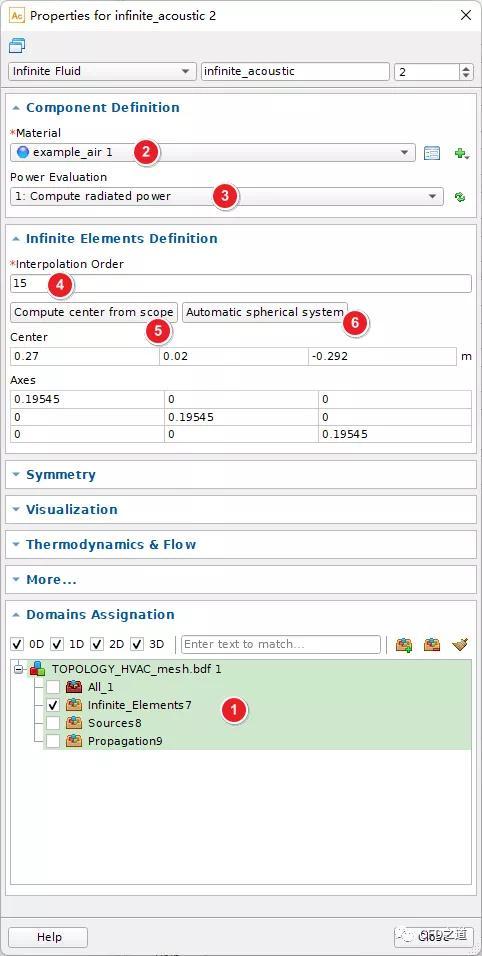Increment the ID number stepper up arrow

(x=466, y=68)
